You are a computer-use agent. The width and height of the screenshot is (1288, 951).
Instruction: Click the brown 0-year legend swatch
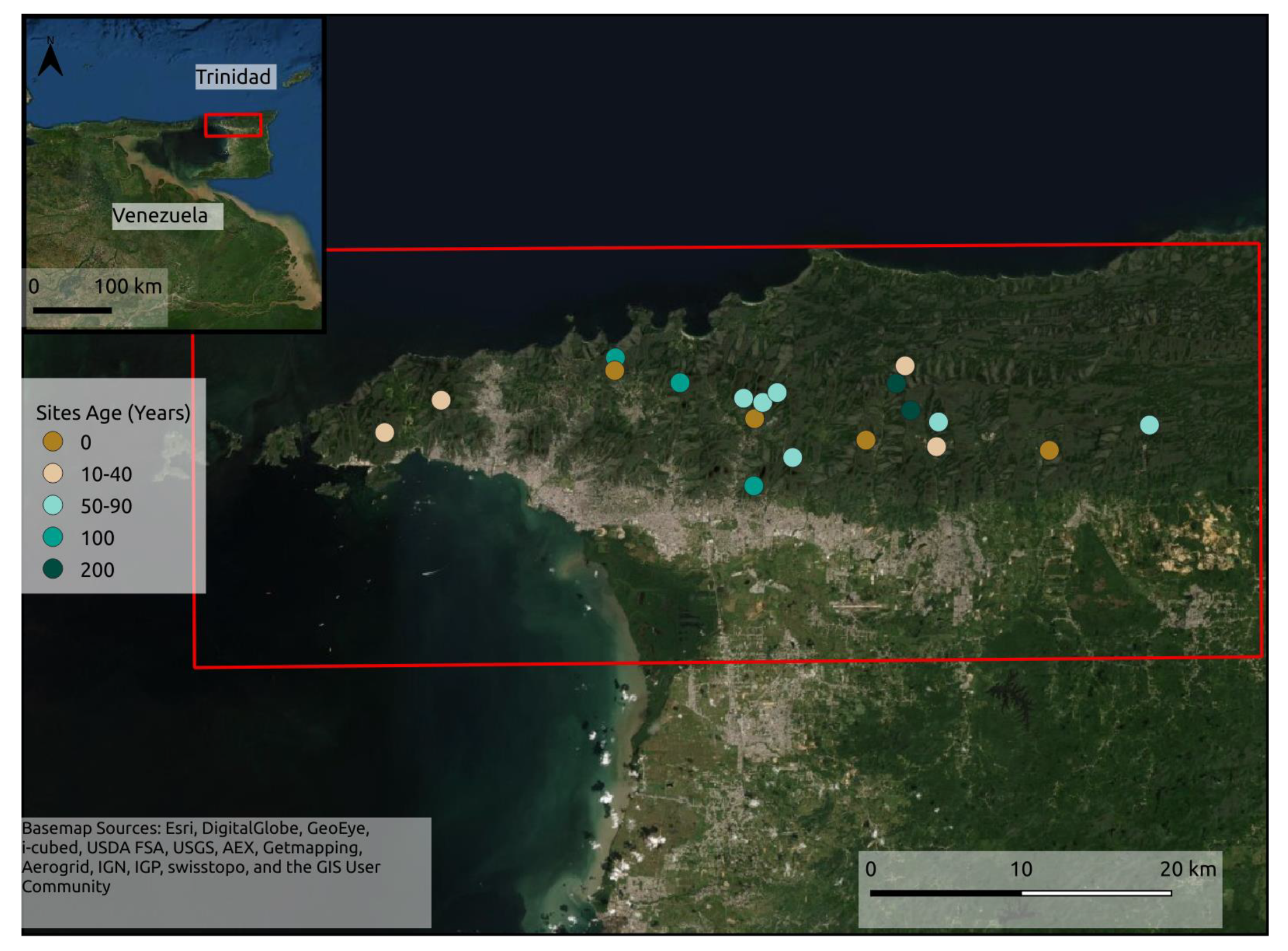click(53, 442)
